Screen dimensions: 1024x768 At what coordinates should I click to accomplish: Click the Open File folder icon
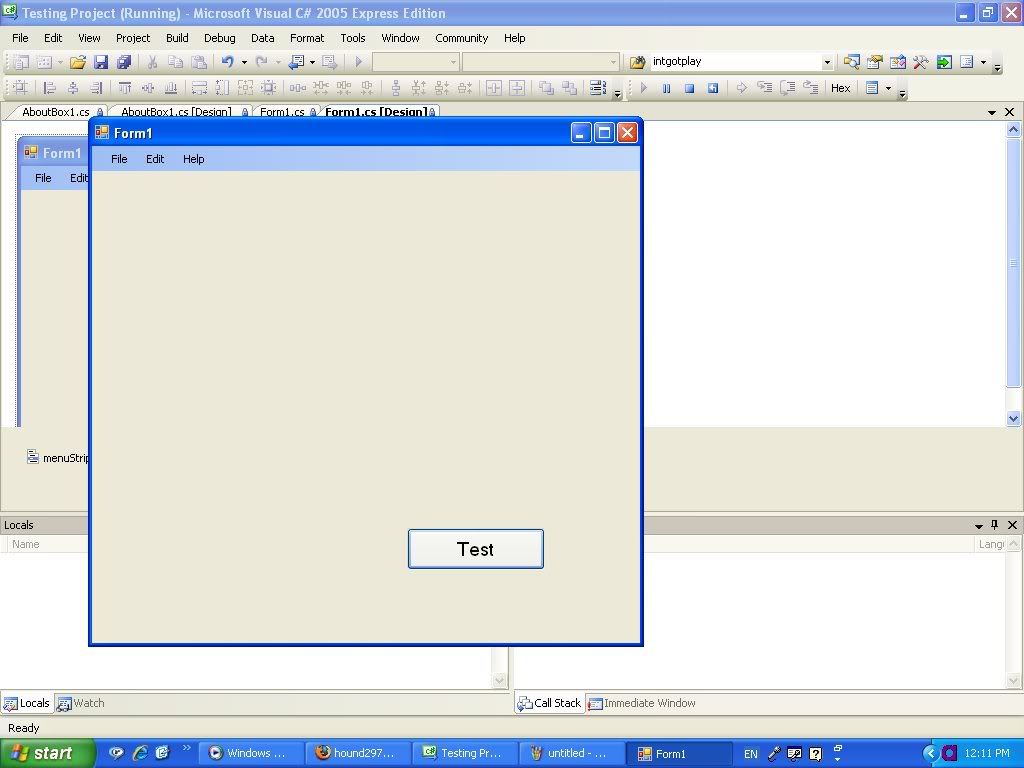tap(77, 62)
